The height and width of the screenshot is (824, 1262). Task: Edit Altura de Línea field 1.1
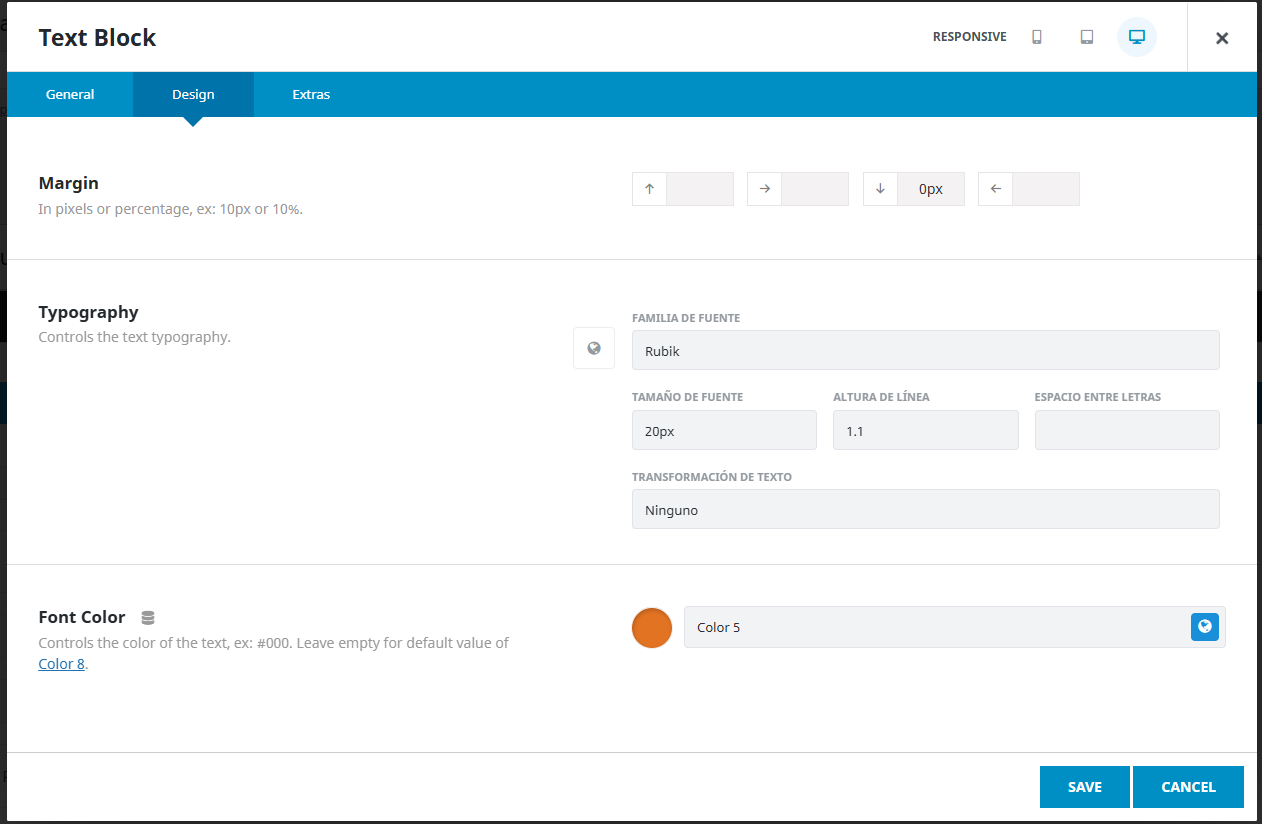926,430
